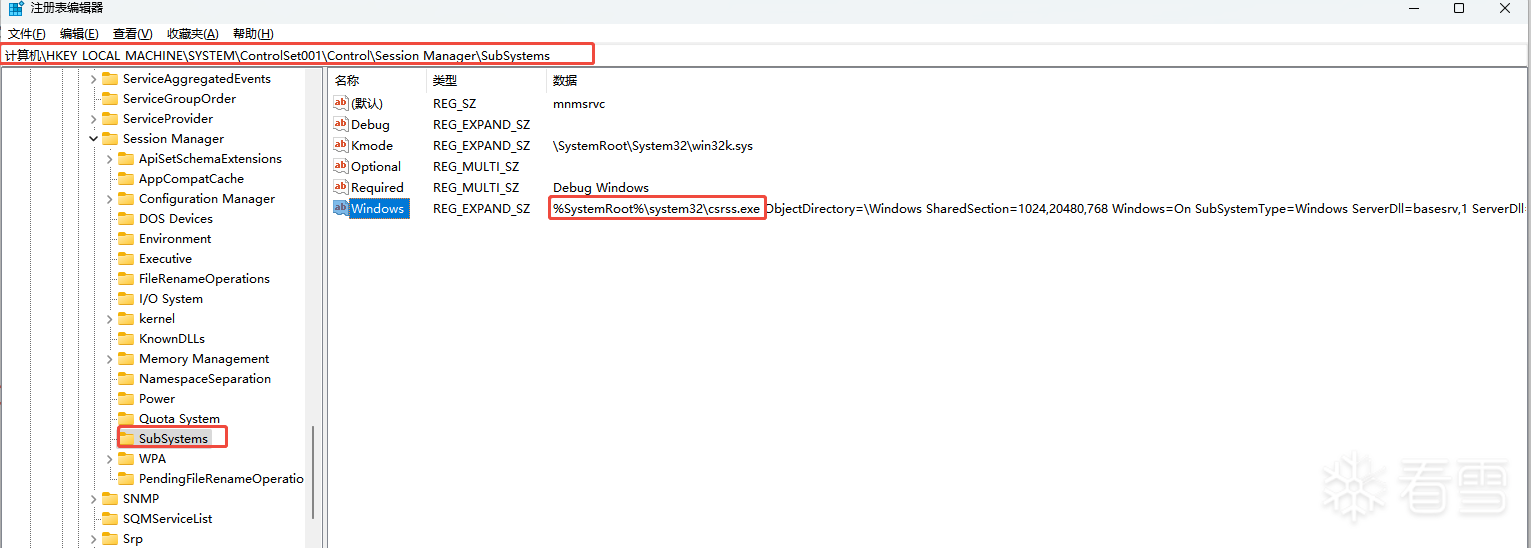
Task: Select the DOS Devices folder icon
Action: [126, 219]
